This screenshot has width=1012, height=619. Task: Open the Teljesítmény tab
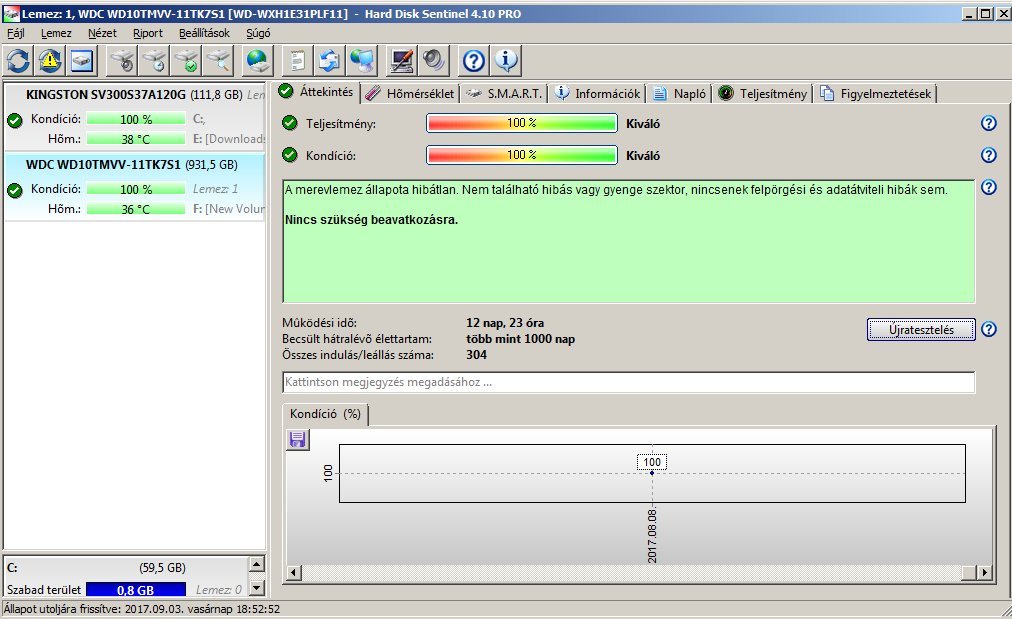[763, 94]
